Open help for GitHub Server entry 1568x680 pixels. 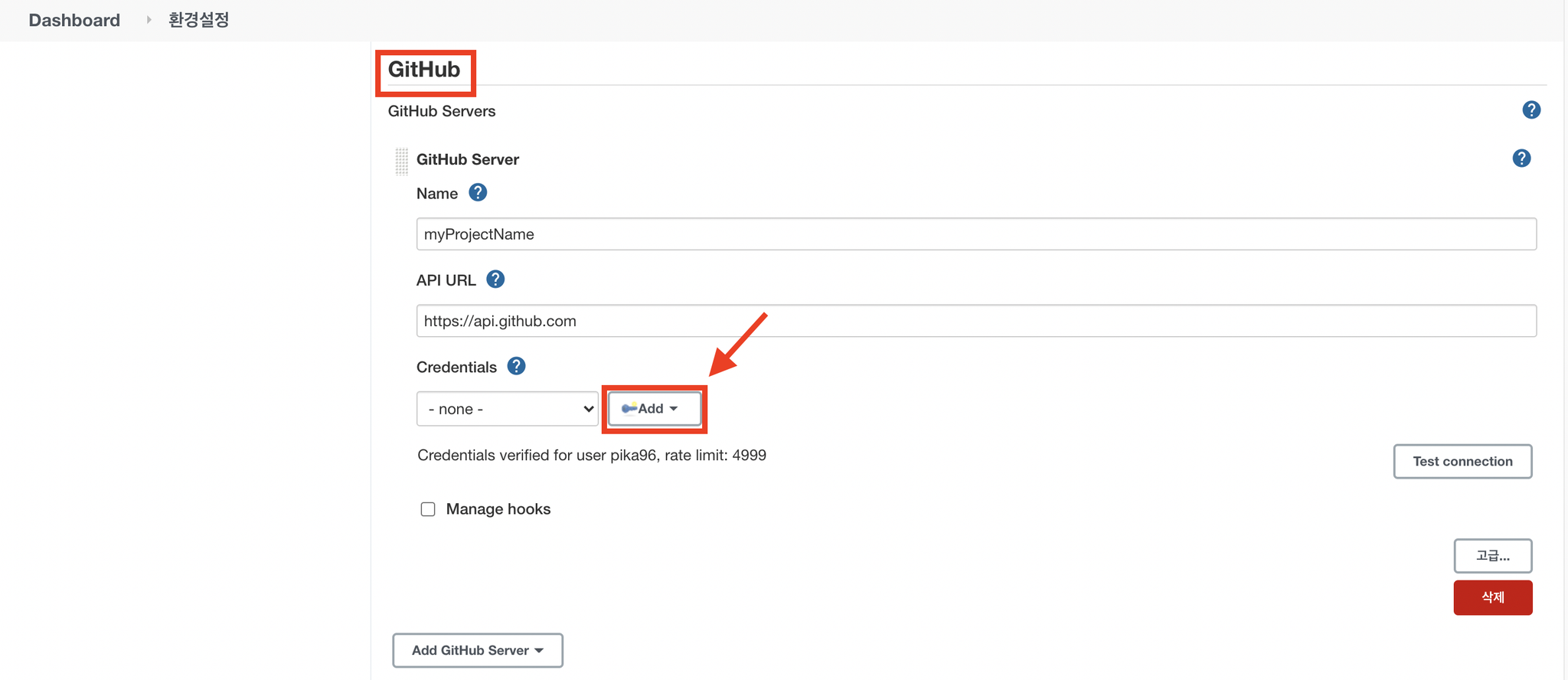pyautogui.click(x=1521, y=159)
